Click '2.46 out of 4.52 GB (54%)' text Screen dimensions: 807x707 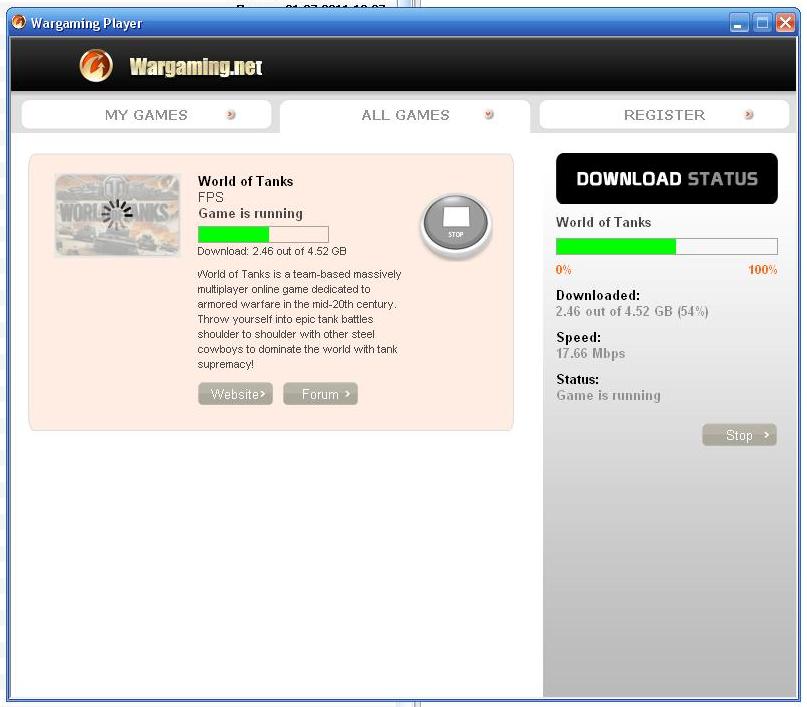[x=632, y=311]
